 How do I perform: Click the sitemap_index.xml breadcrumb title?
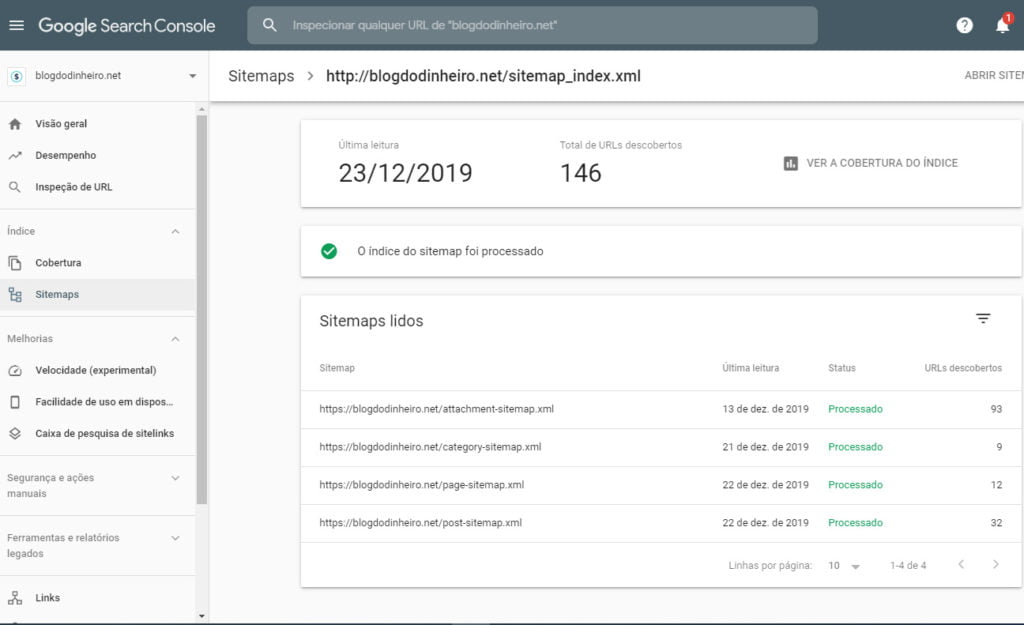pos(483,76)
